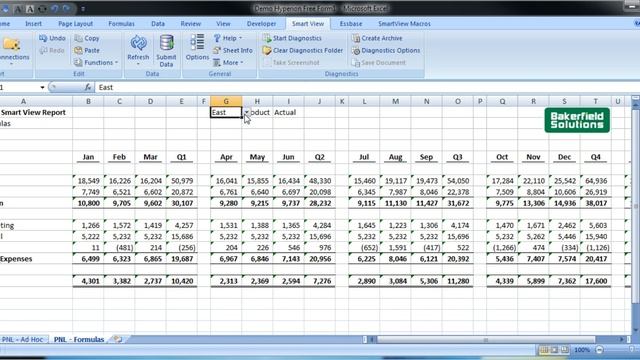
Task: Switch to the Formulas ribbon tab
Action: point(121,24)
